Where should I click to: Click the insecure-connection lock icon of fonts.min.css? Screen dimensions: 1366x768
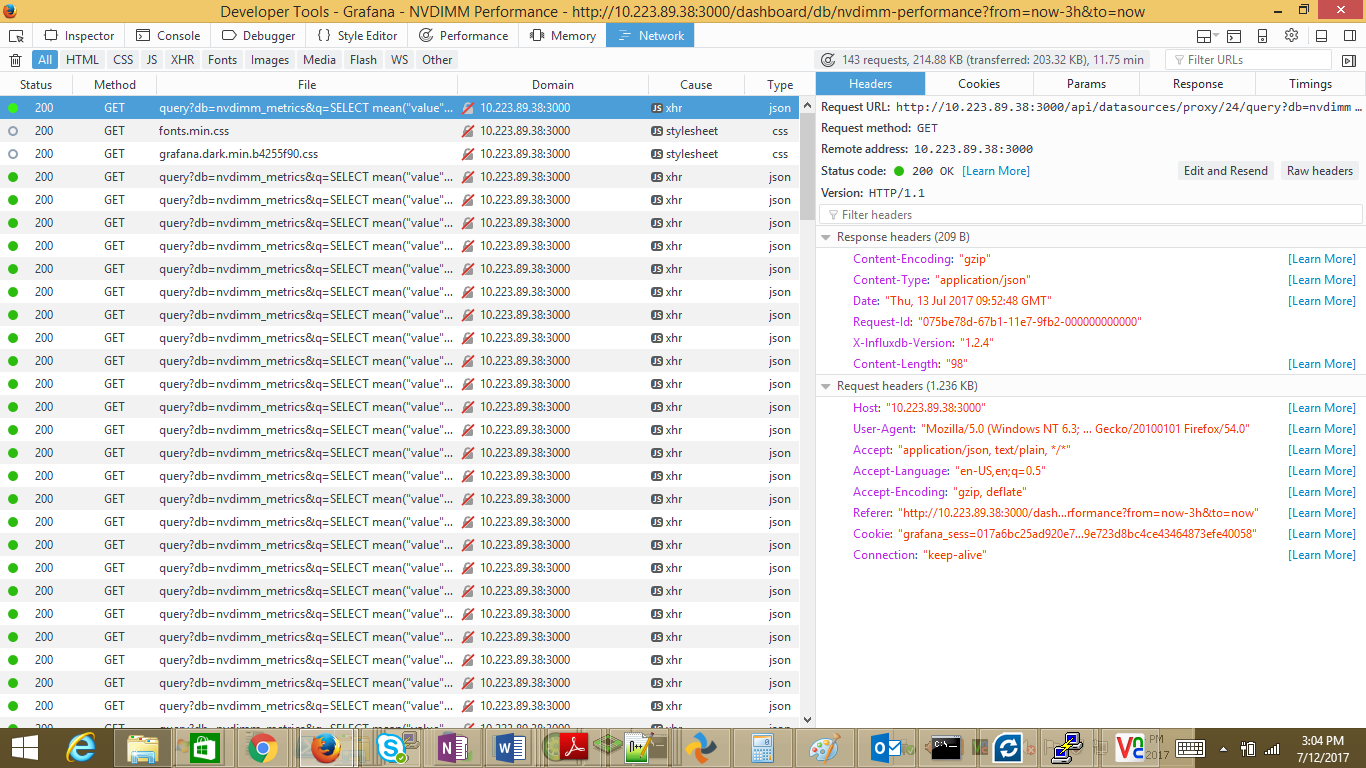(x=468, y=131)
